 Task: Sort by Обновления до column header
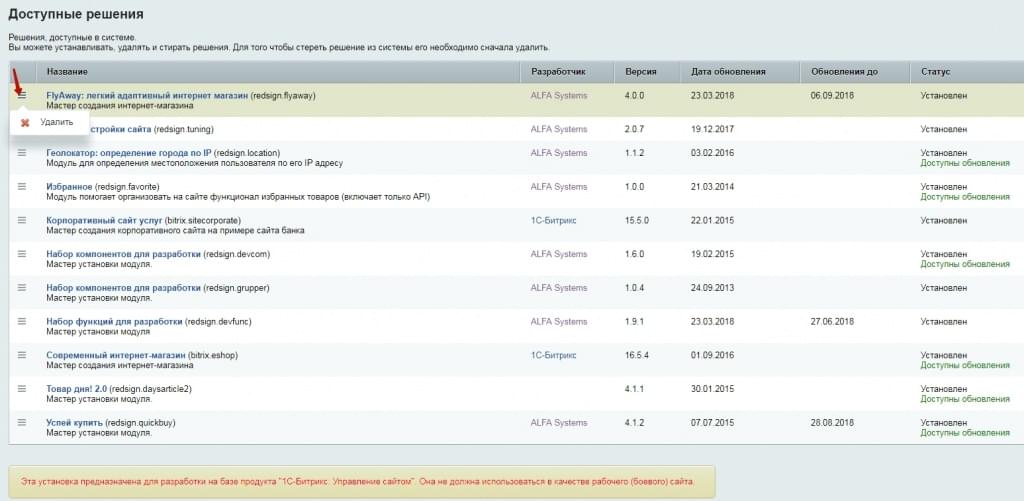click(844, 71)
